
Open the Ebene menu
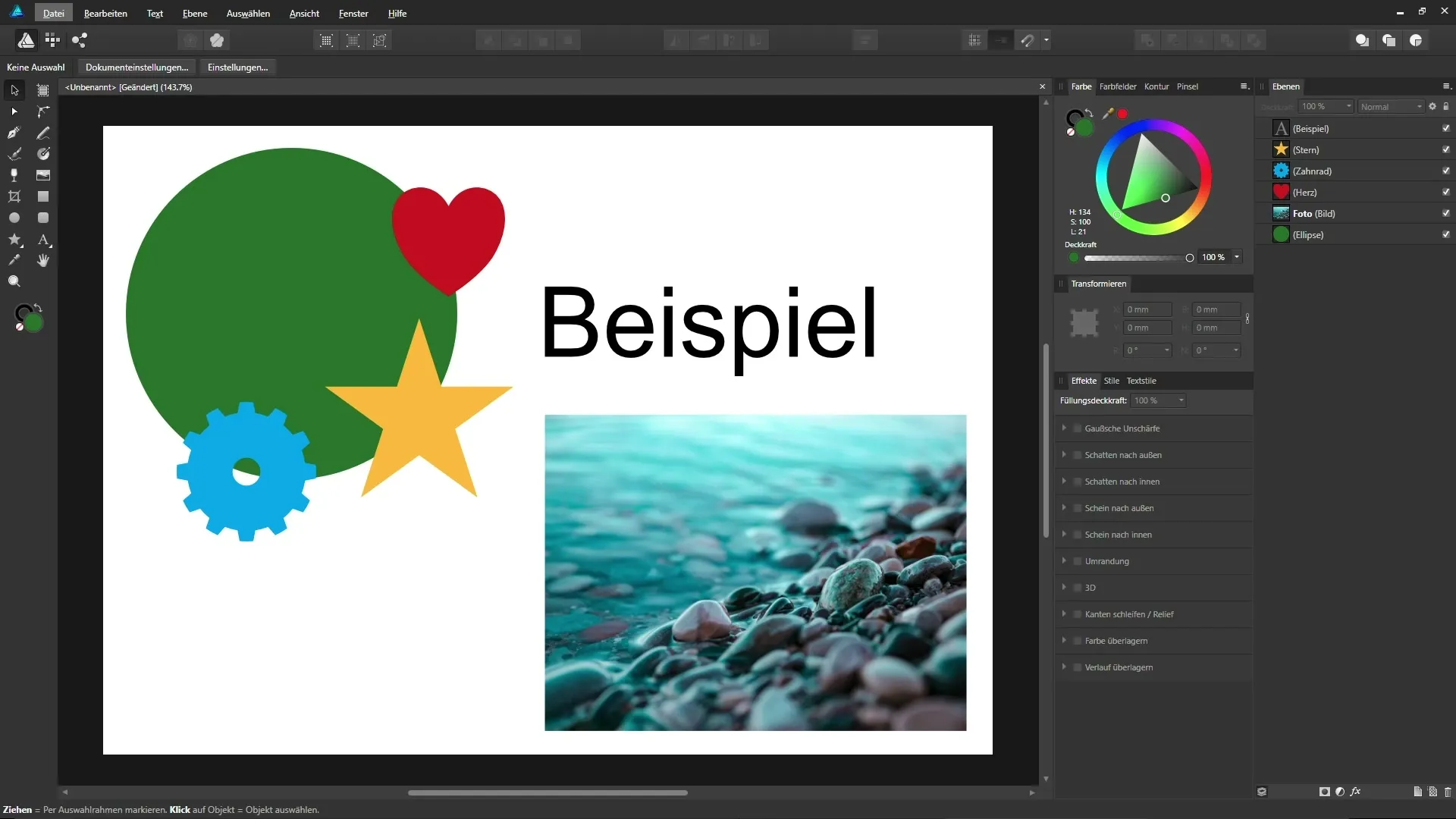(x=194, y=14)
